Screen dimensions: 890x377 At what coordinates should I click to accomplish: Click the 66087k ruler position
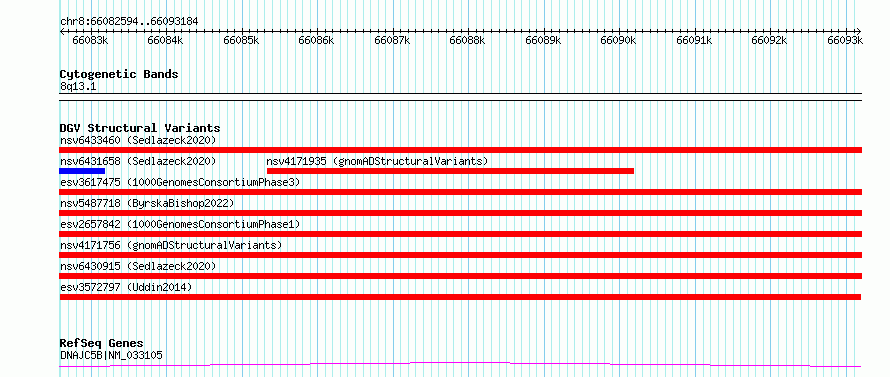pyautogui.click(x=393, y=40)
